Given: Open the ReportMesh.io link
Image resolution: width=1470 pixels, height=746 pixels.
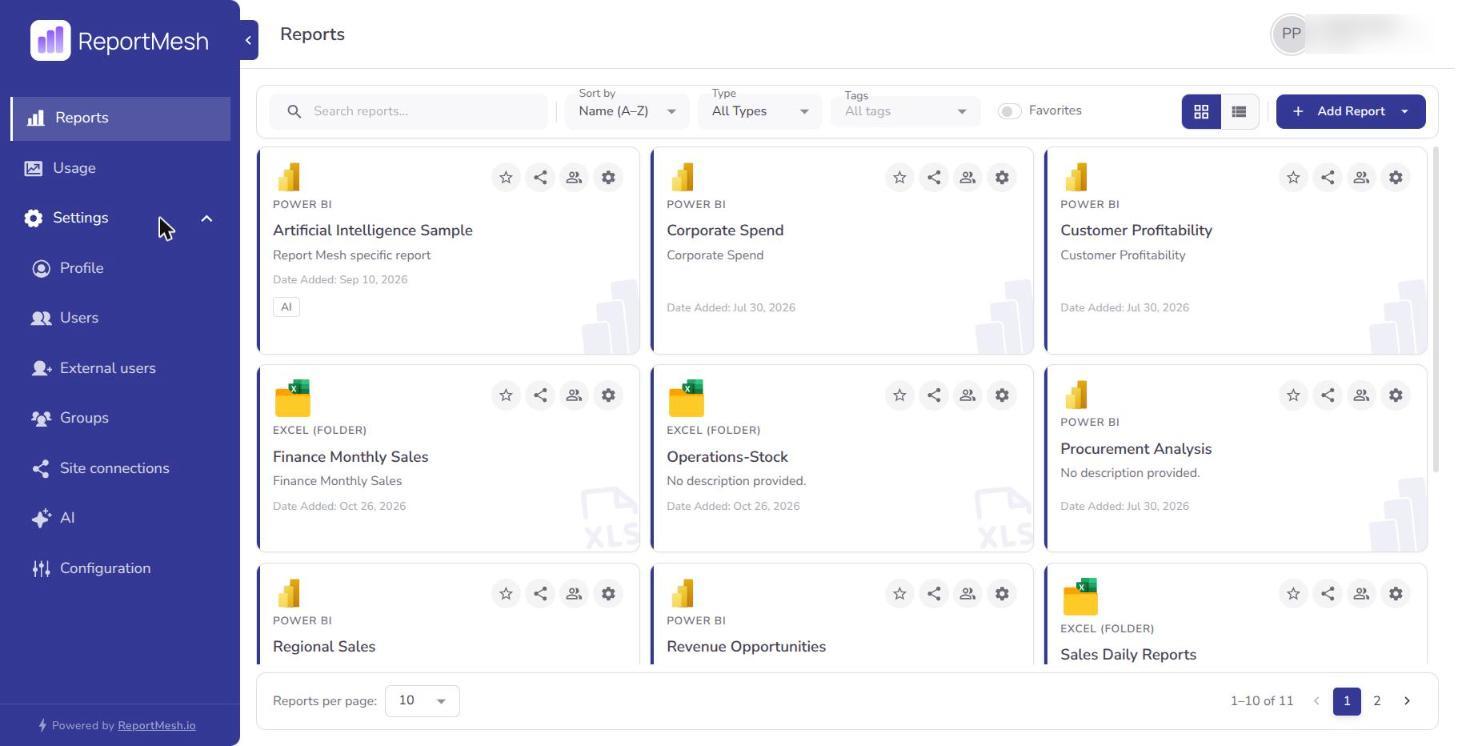Looking at the screenshot, I should pyautogui.click(x=157, y=726).
